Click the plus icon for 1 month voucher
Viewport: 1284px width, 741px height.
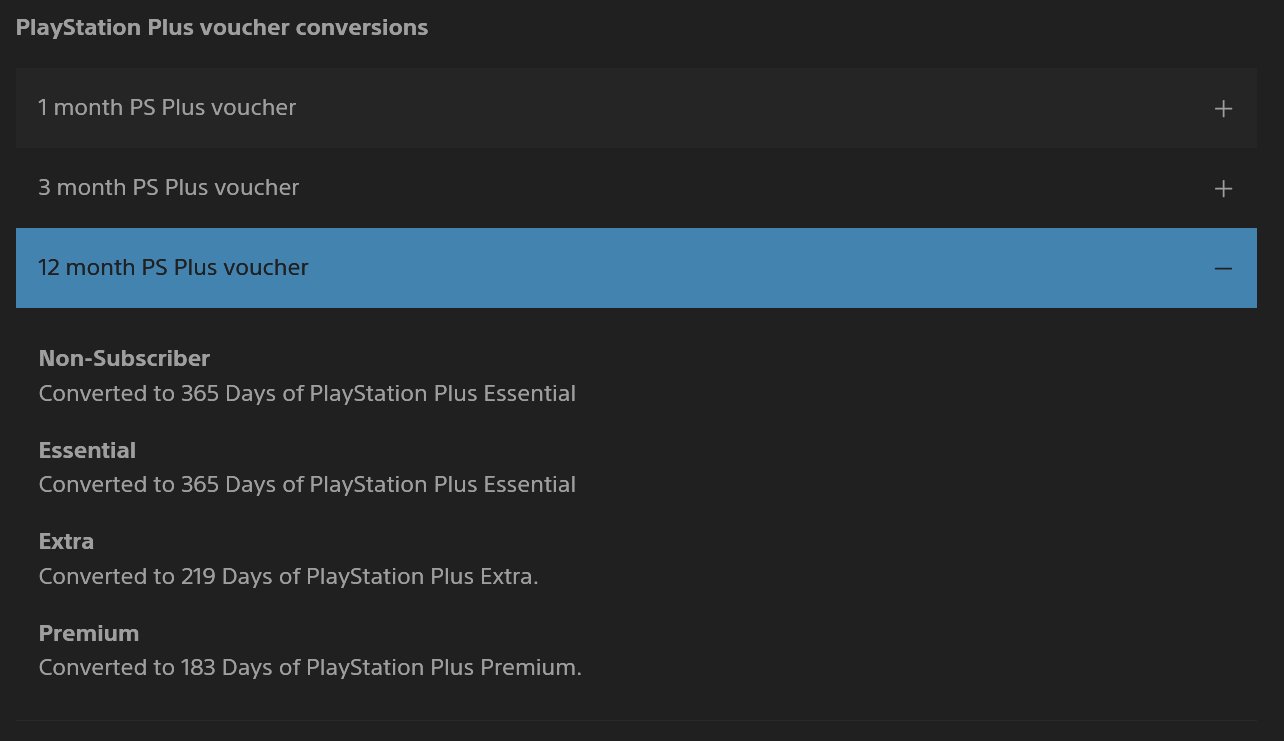(1223, 109)
